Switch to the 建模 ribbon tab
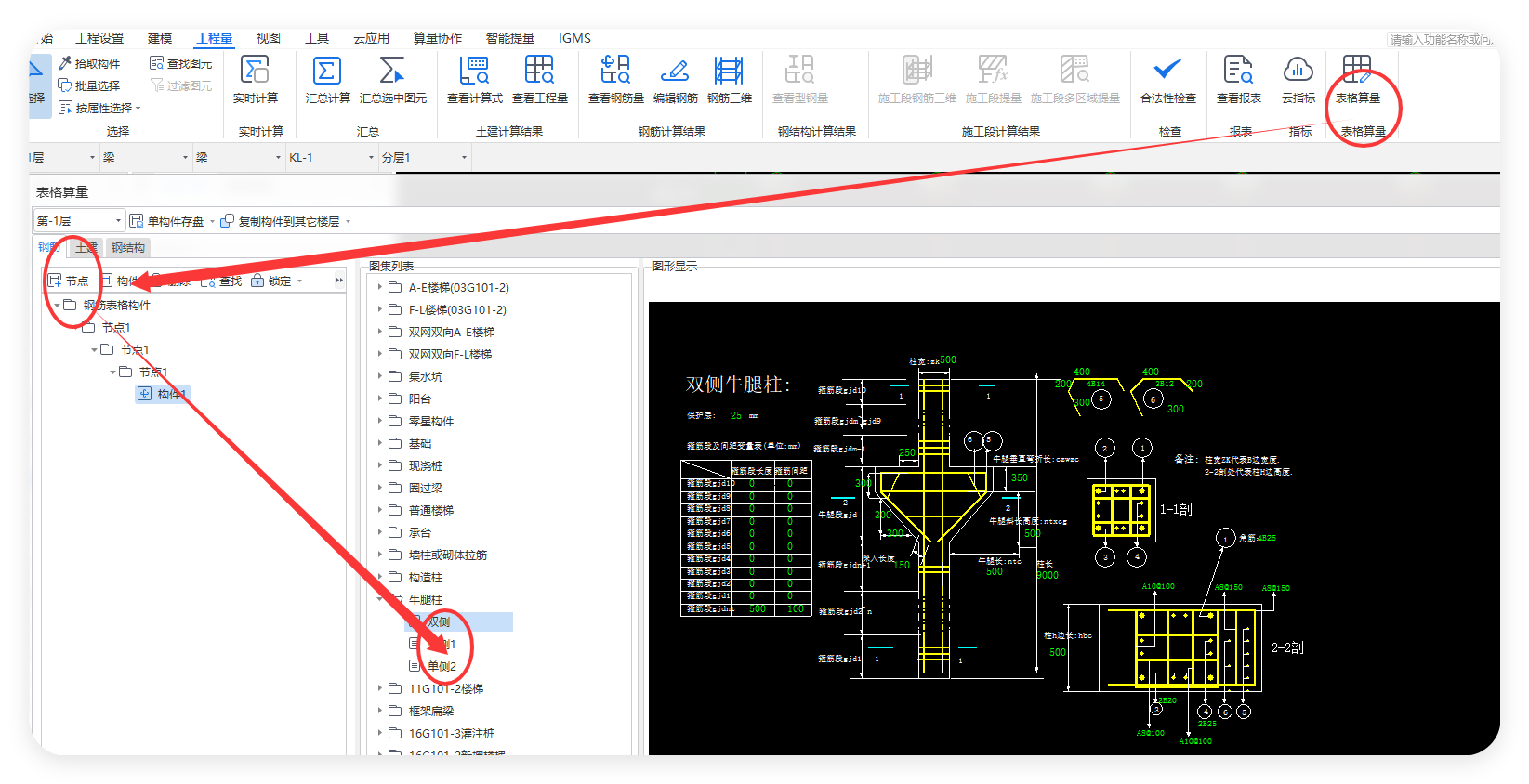The height and width of the screenshot is (784, 1529). click(160, 38)
